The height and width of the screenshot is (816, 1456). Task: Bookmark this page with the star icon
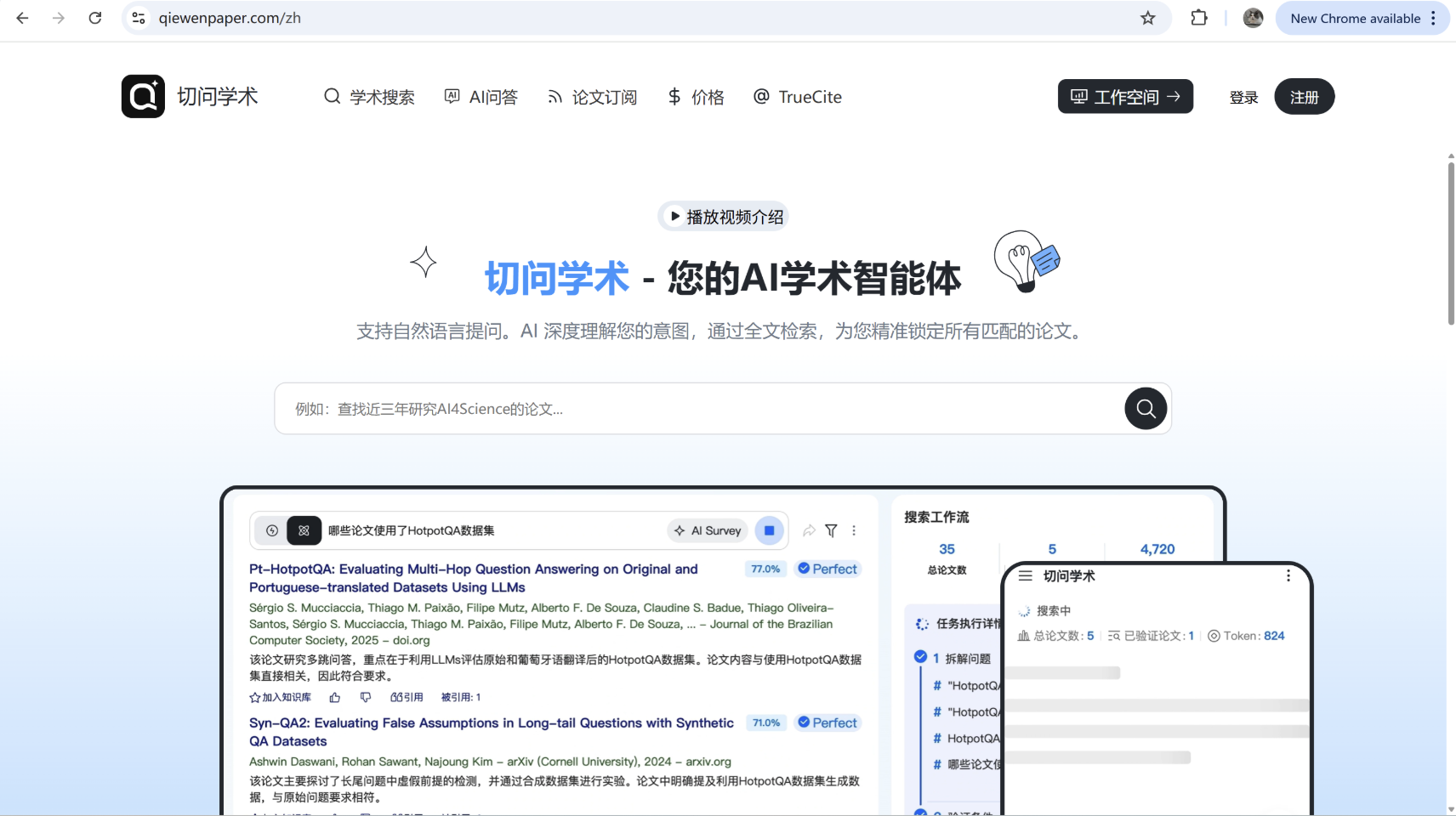1148,18
